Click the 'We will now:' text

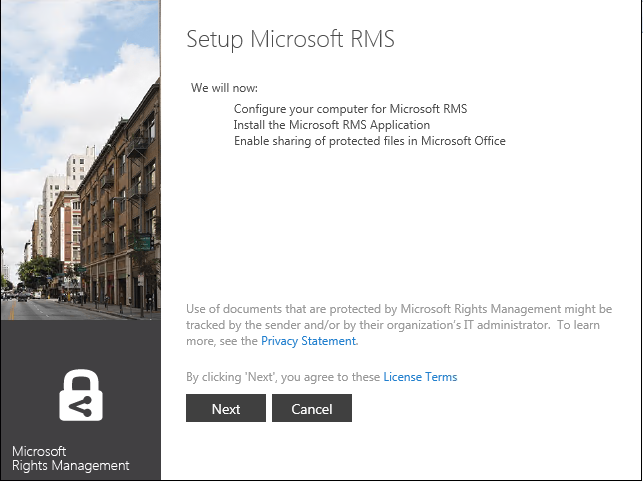click(x=224, y=88)
